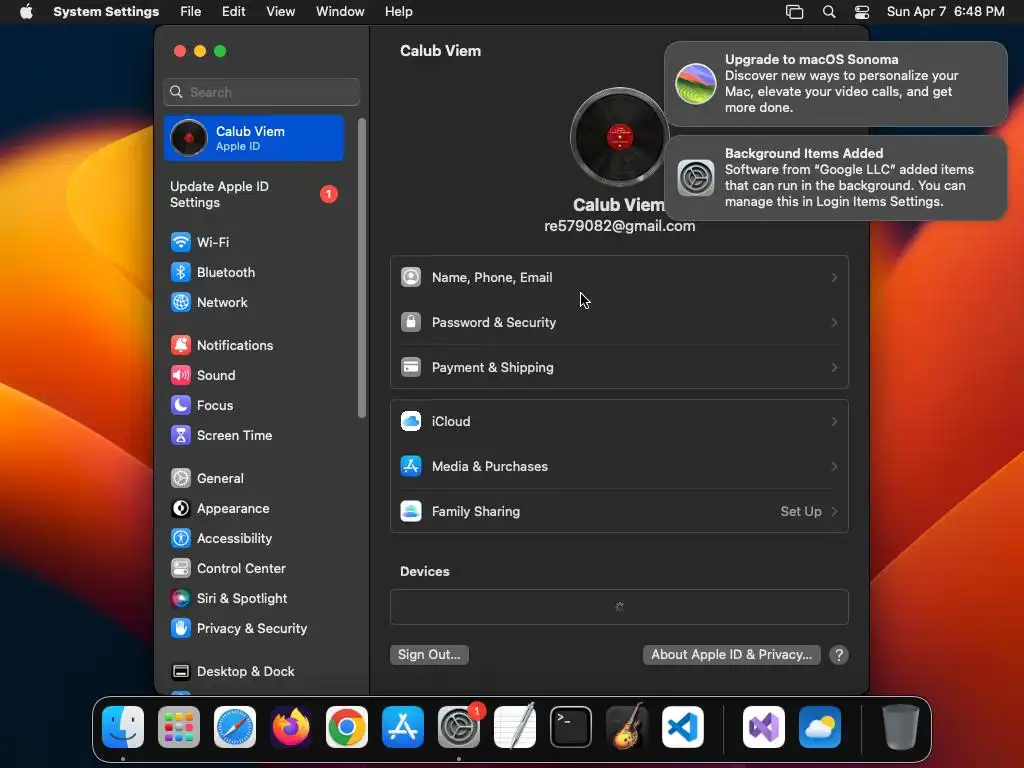Click the Sign Out button

click(429, 654)
